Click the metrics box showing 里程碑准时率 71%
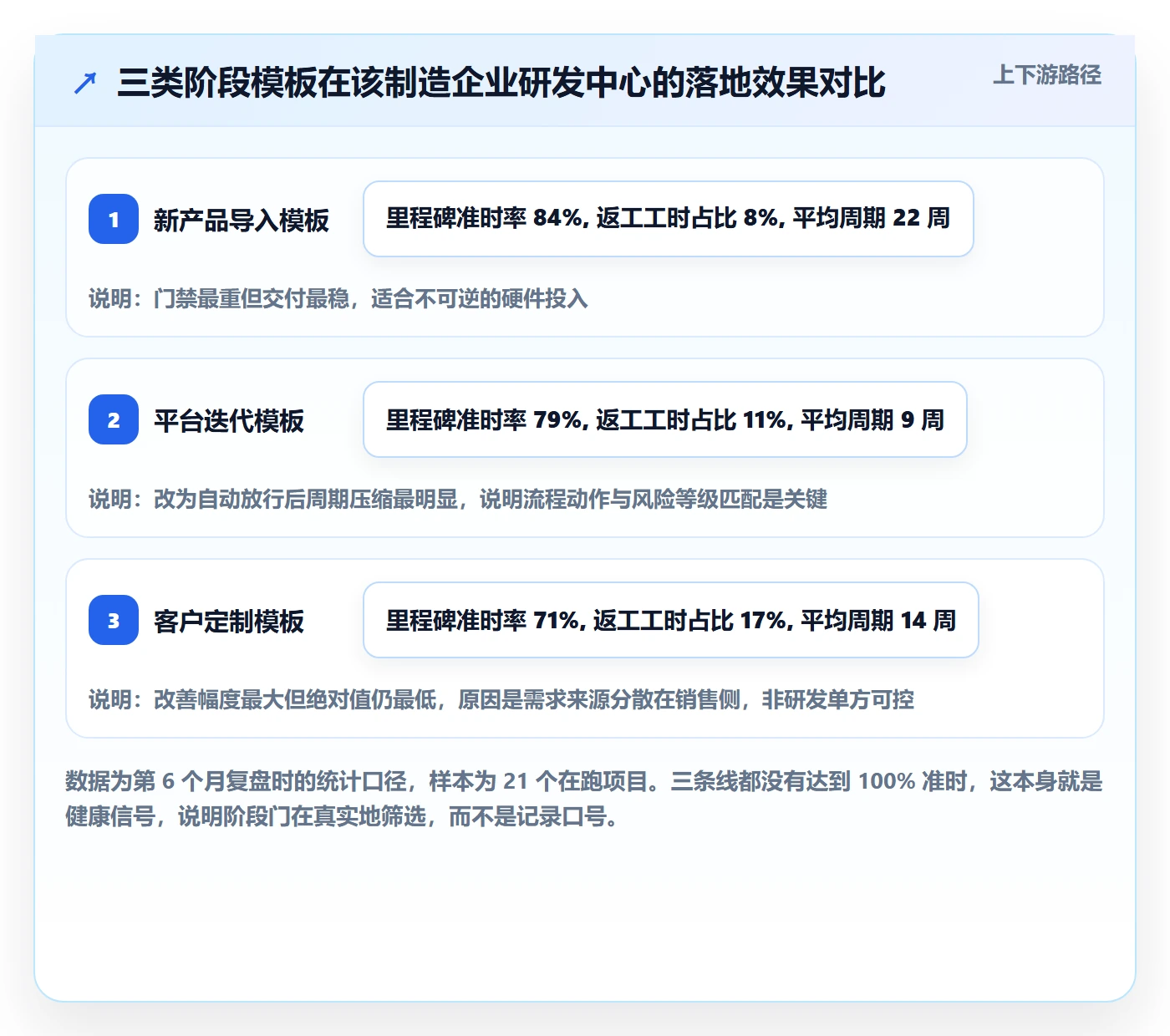This screenshot has height=1036, width=1170. coord(671,620)
